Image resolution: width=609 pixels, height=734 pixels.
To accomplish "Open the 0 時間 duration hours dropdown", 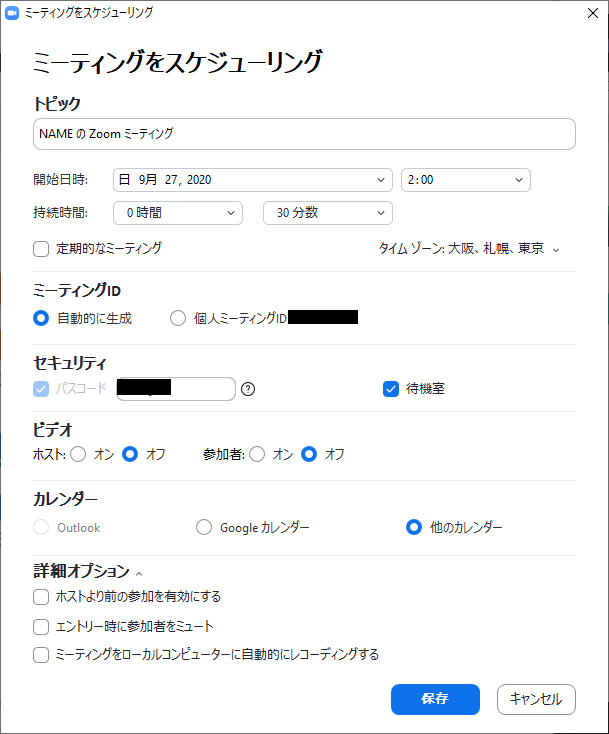I will [x=177, y=213].
